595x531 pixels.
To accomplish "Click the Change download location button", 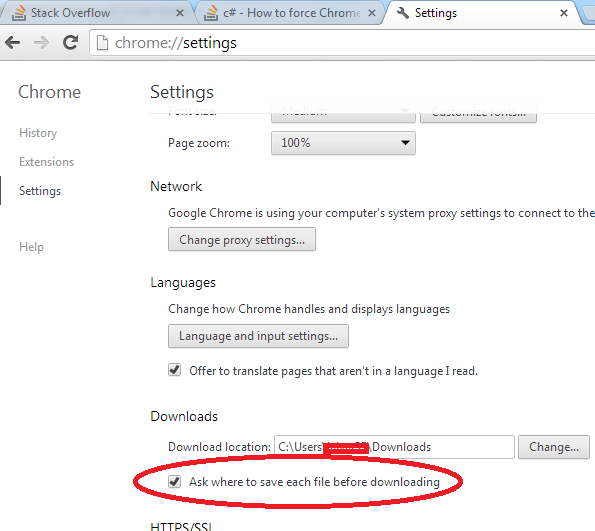I will point(554,447).
